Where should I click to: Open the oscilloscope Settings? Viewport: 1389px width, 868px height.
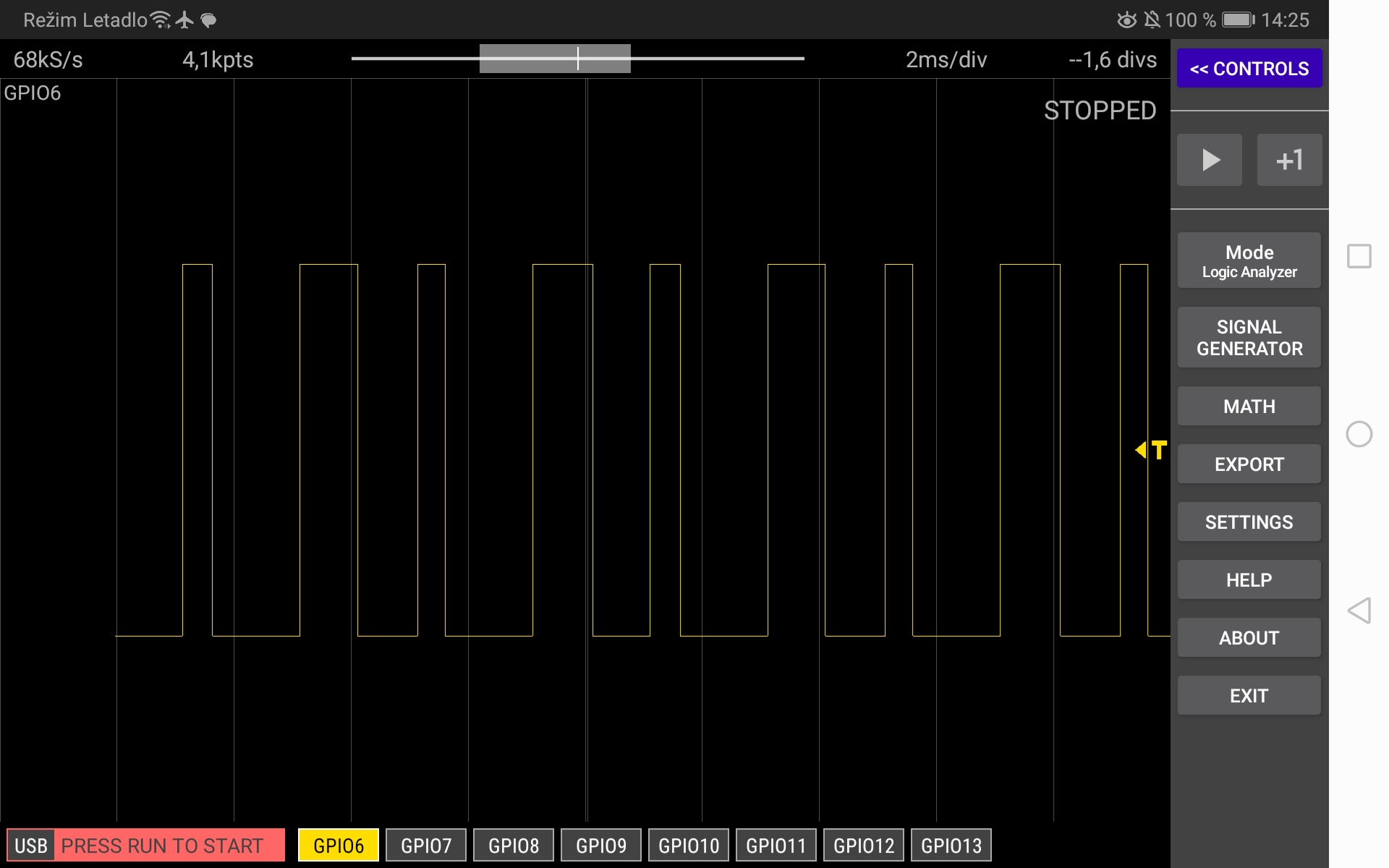coord(1249,522)
